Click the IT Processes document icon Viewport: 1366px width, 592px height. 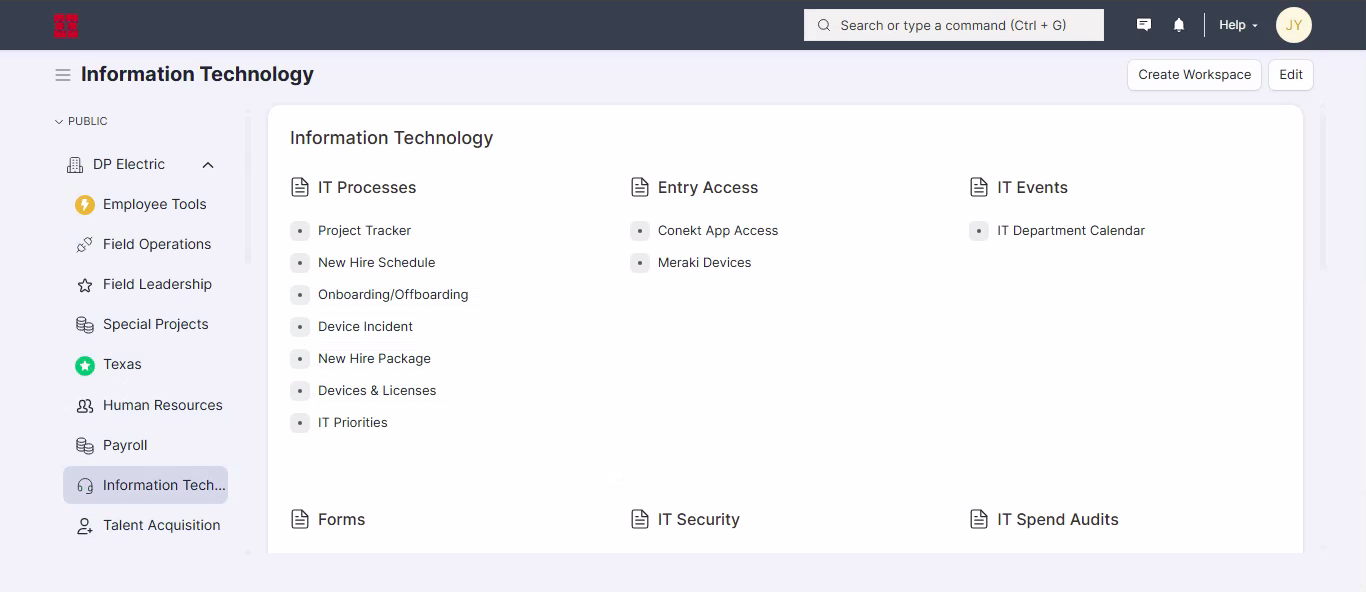[x=300, y=187]
